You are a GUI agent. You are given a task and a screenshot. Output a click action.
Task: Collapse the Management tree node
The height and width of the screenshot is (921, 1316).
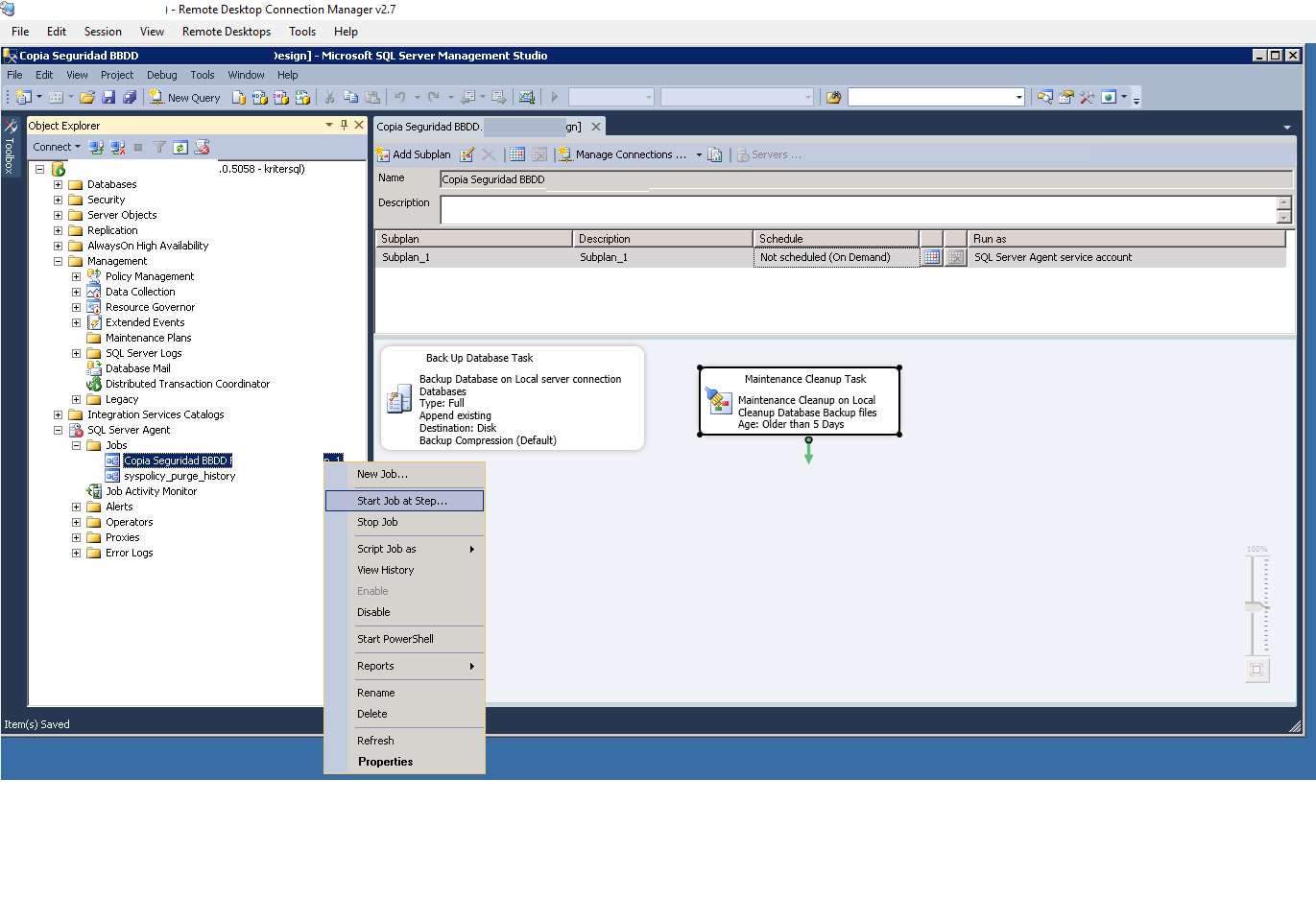[x=58, y=261]
